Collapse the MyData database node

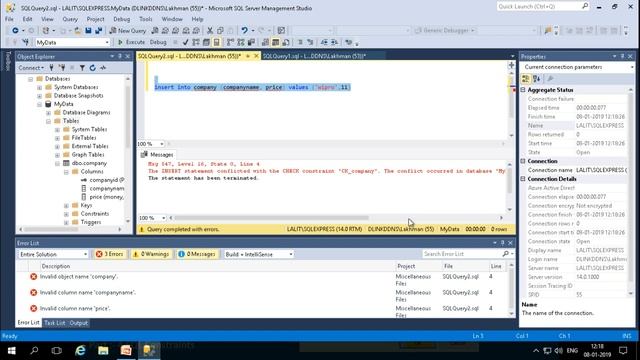coord(40,104)
